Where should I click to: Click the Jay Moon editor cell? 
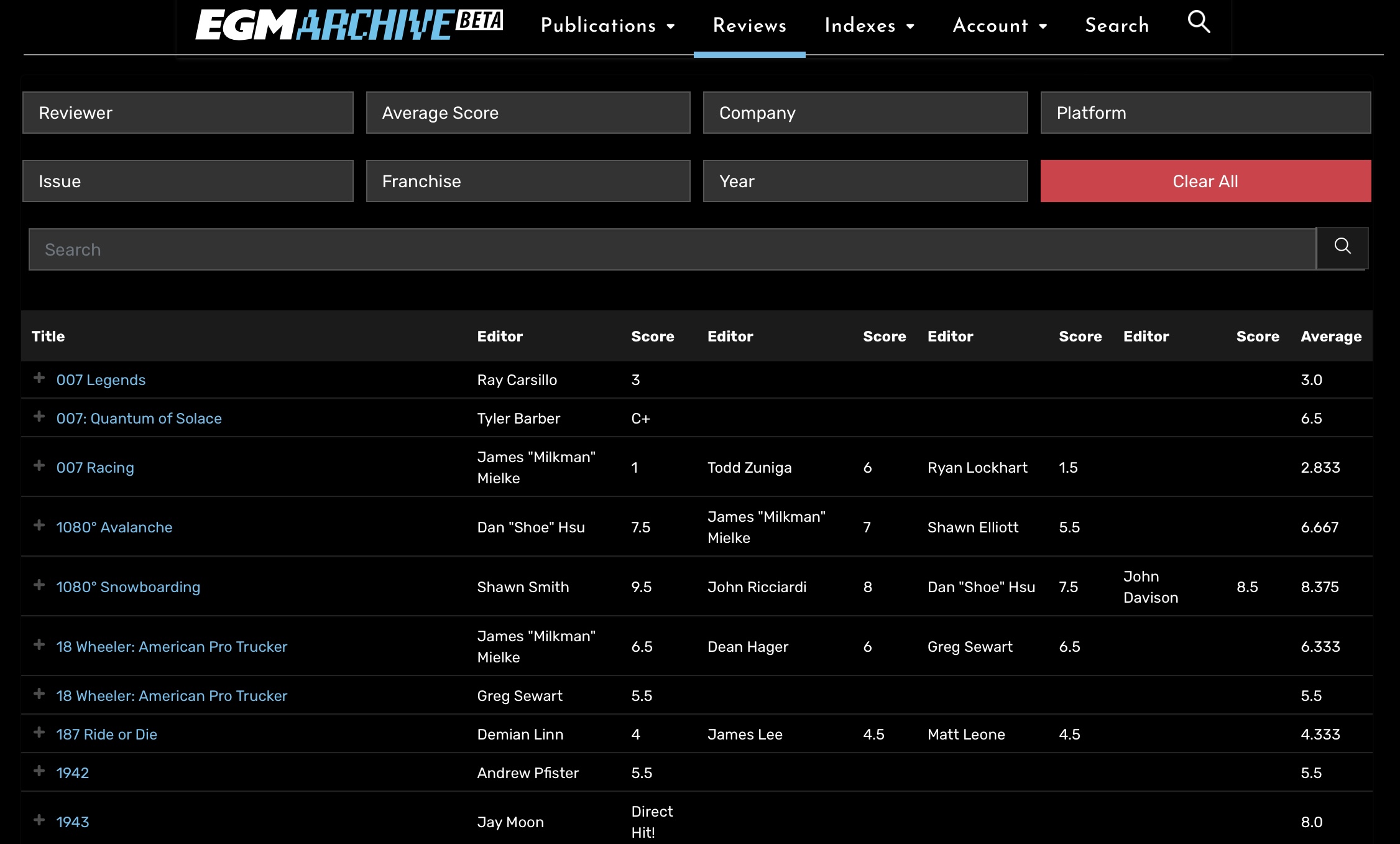pyautogui.click(x=510, y=822)
